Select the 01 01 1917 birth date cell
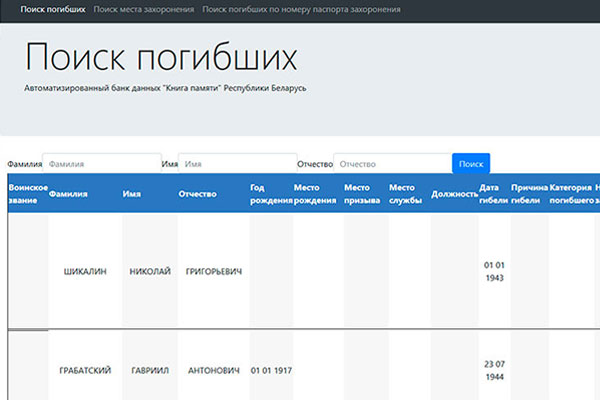 click(271, 370)
